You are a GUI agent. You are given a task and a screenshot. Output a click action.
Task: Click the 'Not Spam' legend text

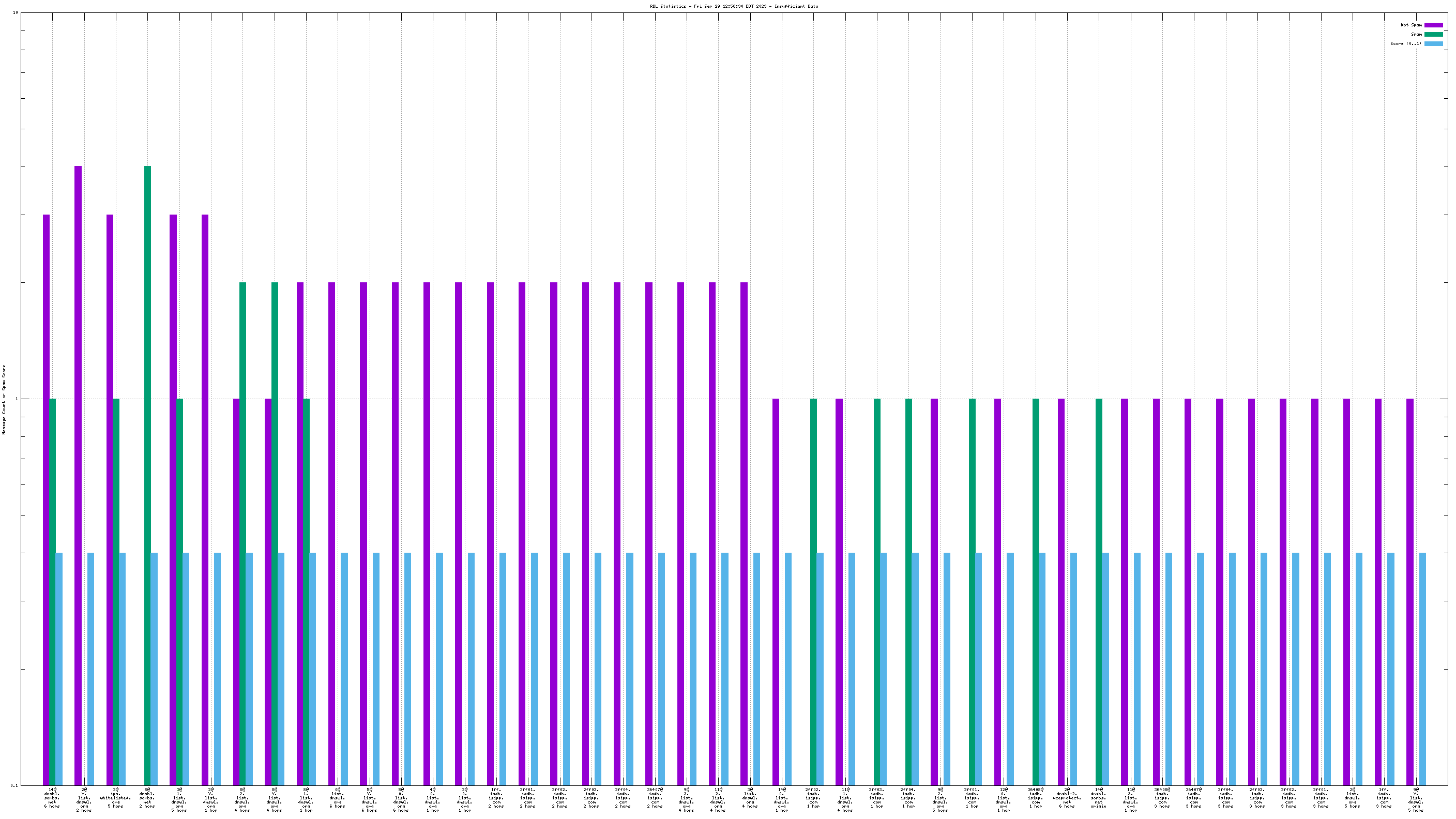1411,25
